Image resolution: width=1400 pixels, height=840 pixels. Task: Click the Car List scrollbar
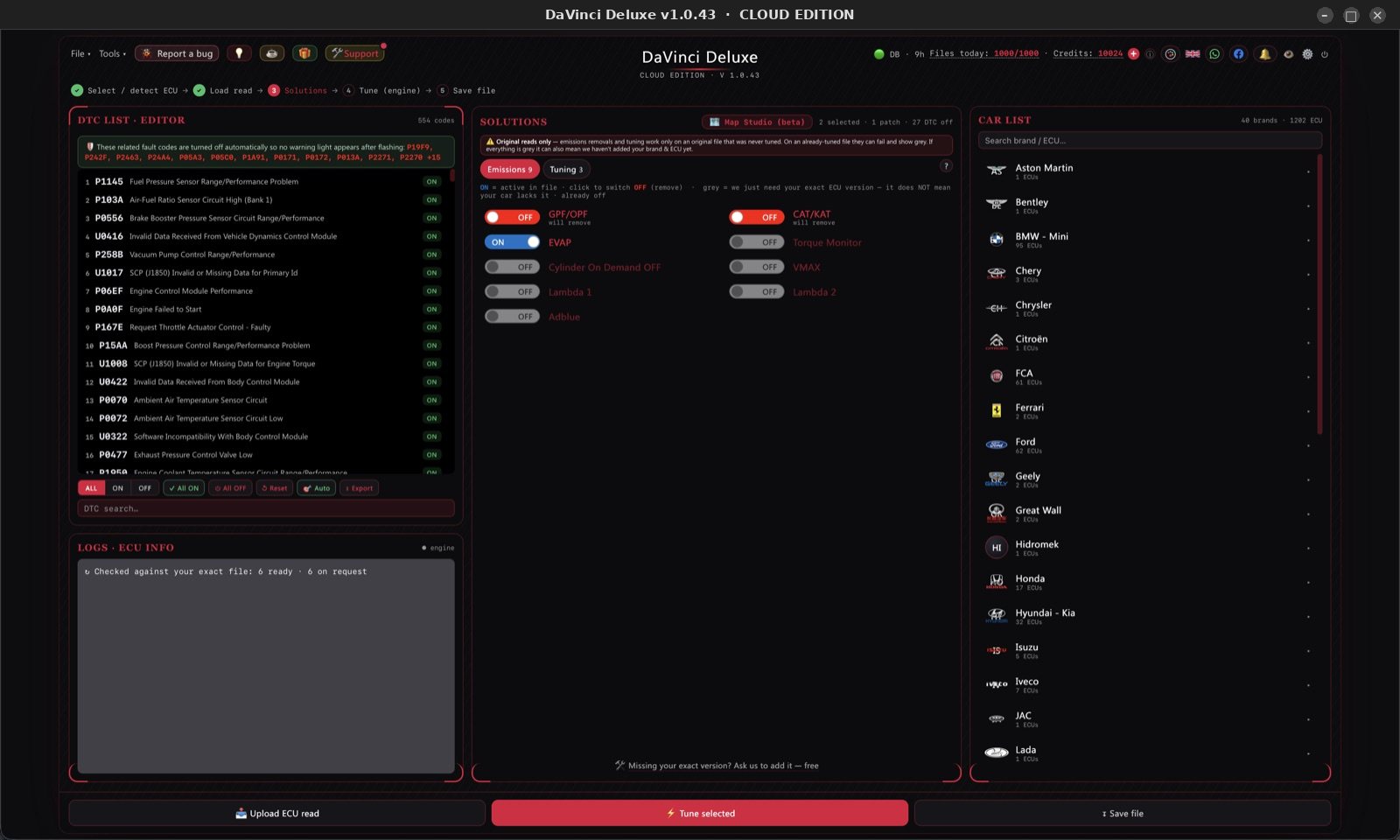coord(1319,295)
